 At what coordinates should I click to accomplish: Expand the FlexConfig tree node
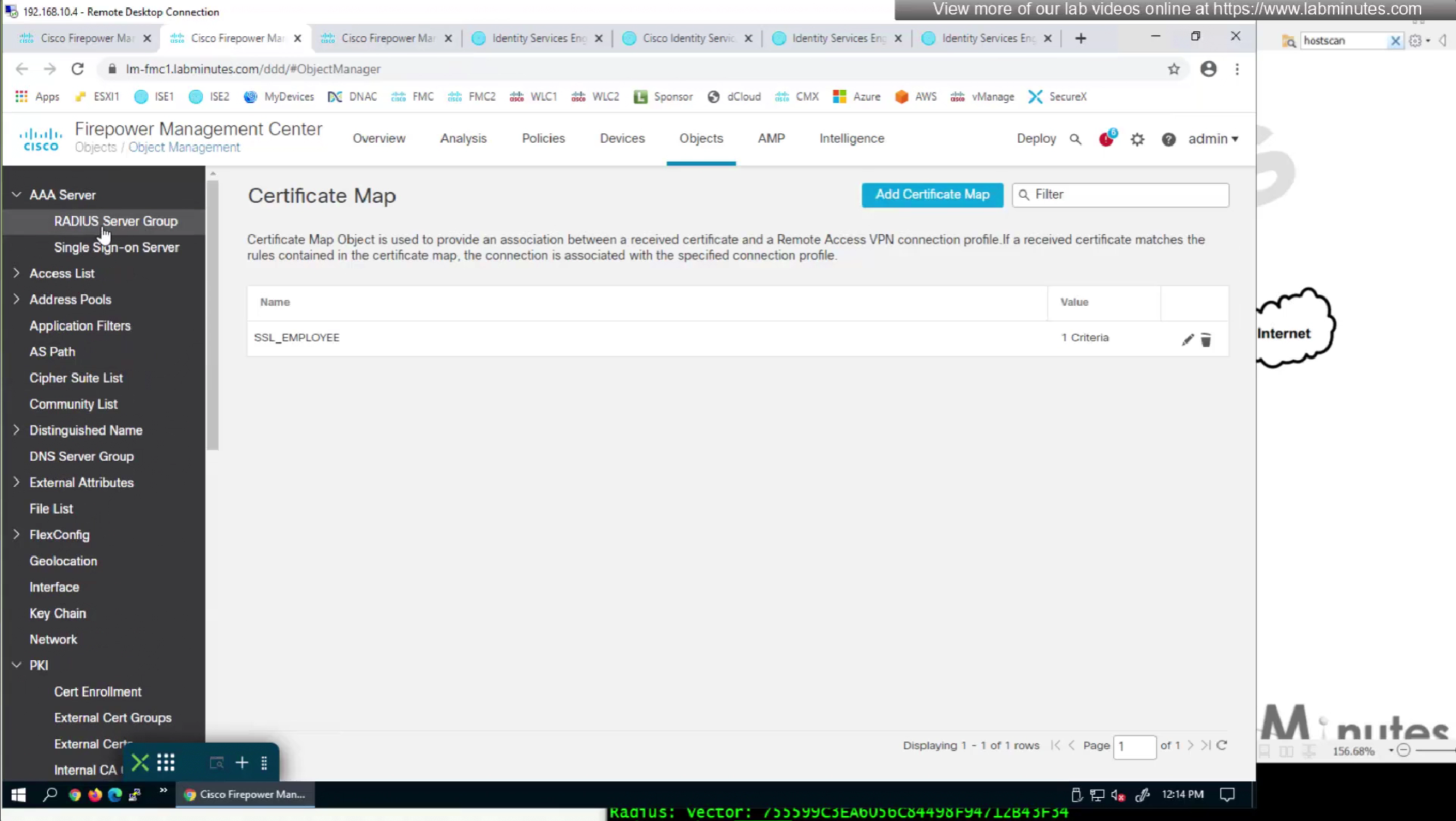click(x=17, y=535)
